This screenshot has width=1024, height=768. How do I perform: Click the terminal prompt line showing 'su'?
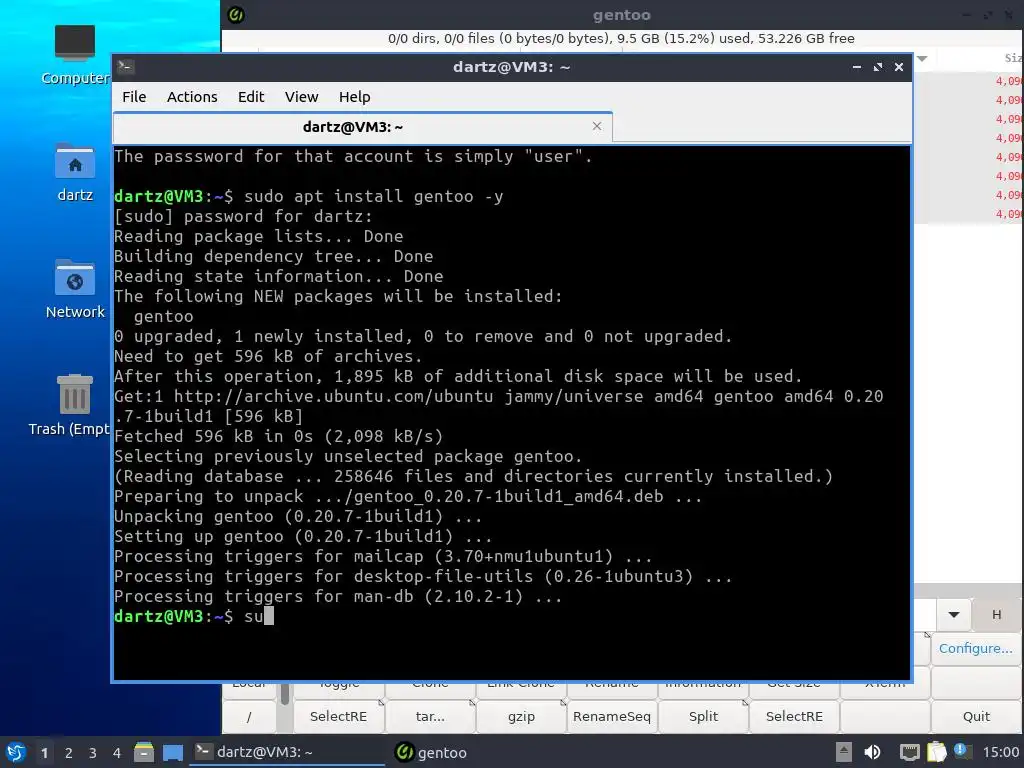click(194, 616)
